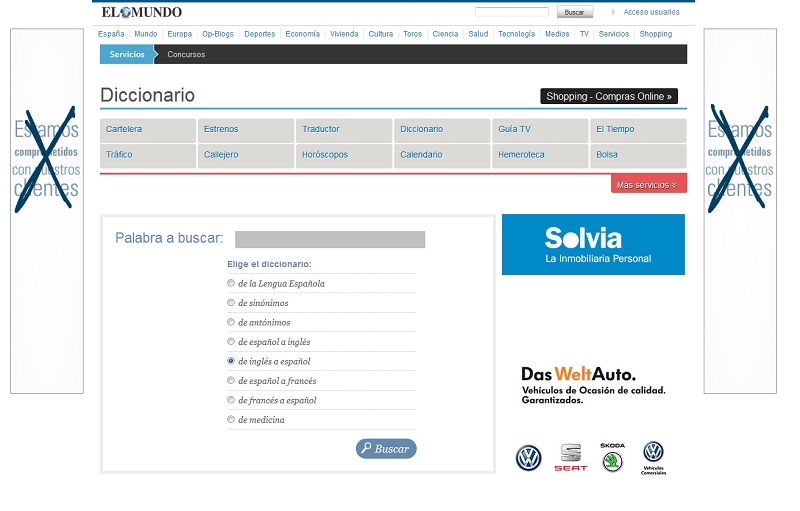This screenshot has width=800, height=511.
Task: Select 'de español a francés' dictionary option
Action: click(x=231, y=381)
